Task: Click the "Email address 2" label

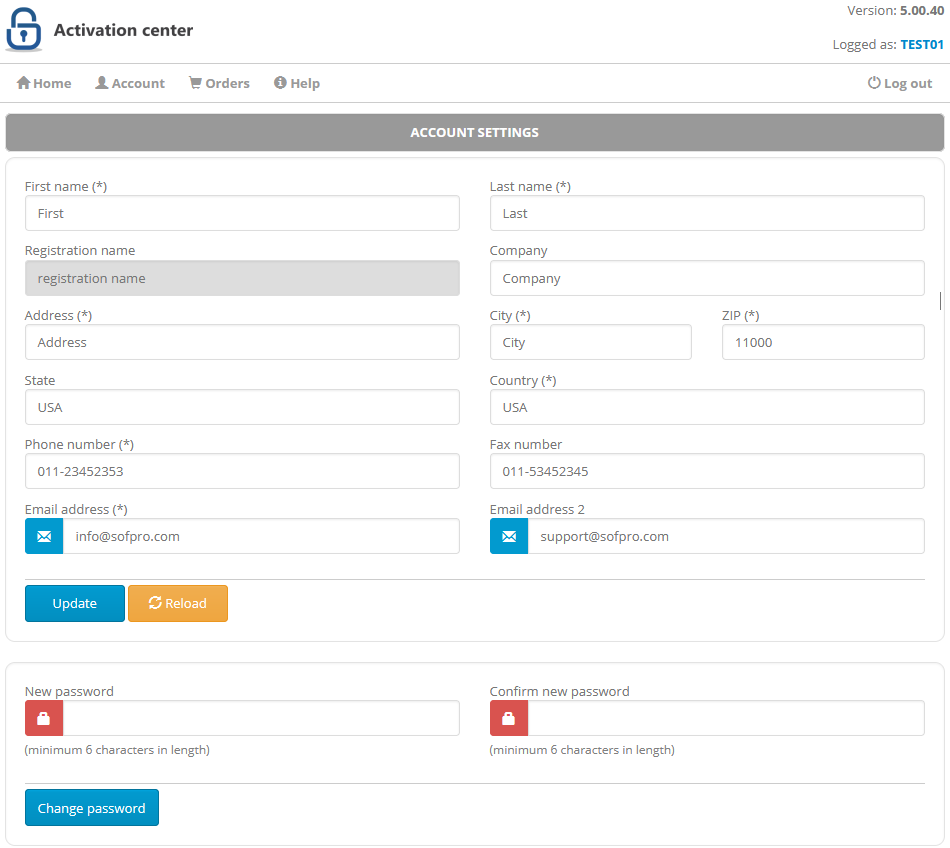Action: point(537,509)
